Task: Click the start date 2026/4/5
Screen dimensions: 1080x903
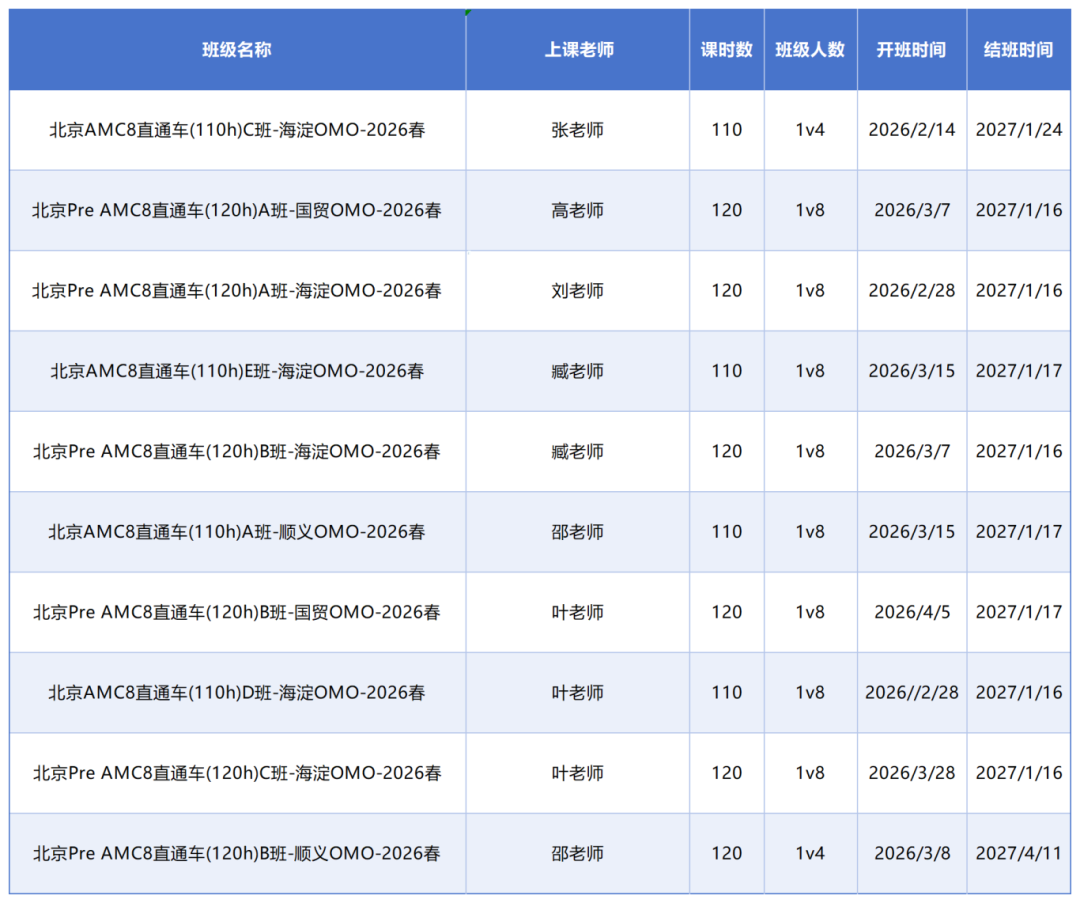Action: (911, 612)
